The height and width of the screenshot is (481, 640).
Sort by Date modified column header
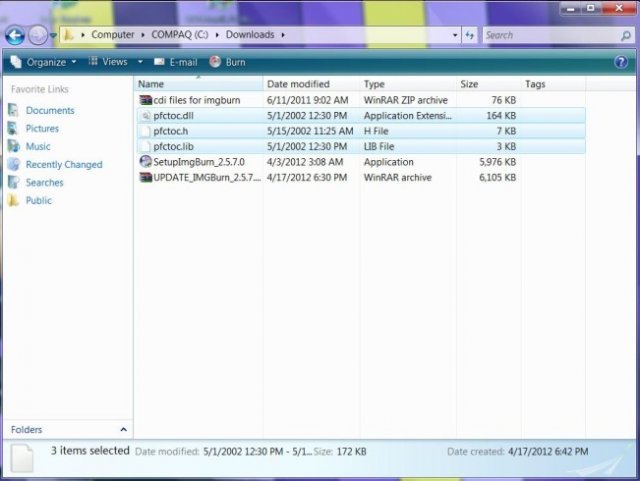[312, 84]
